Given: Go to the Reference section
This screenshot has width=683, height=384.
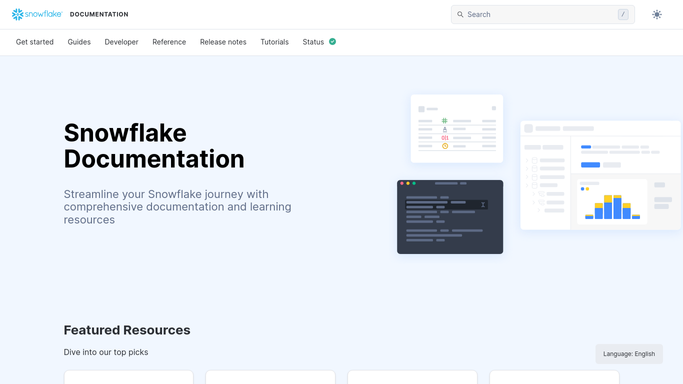Looking at the screenshot, I should [x=169, y=42].
